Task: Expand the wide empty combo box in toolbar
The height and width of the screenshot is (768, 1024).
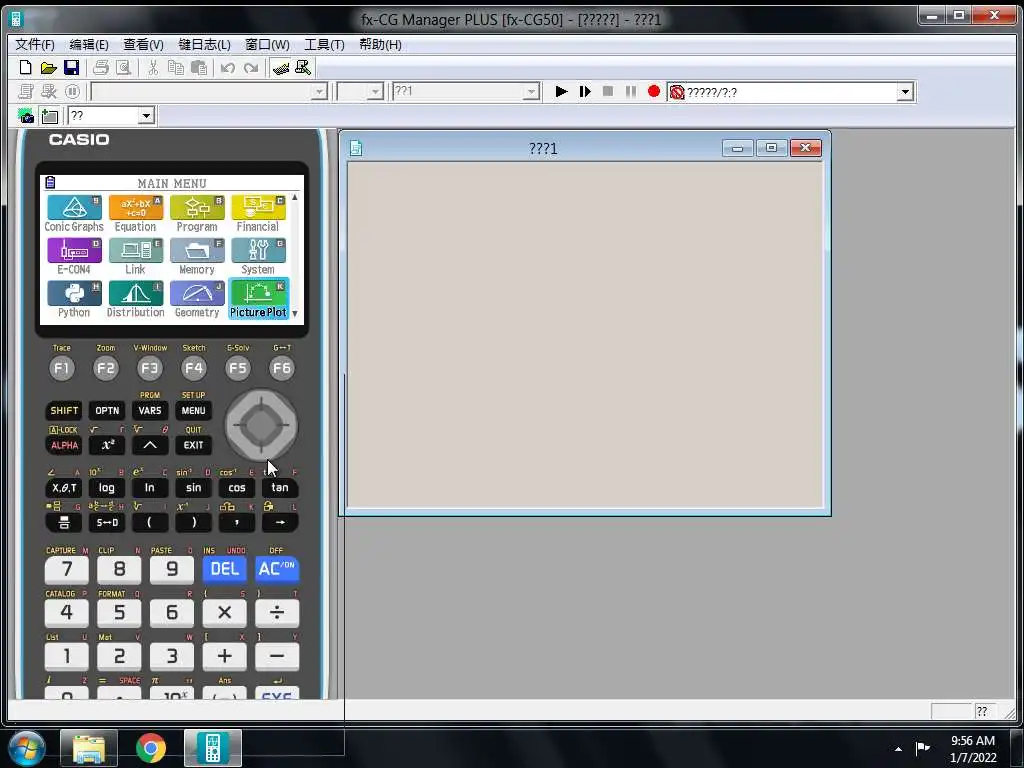Action: pyautogui.click(x=319, y=91)
